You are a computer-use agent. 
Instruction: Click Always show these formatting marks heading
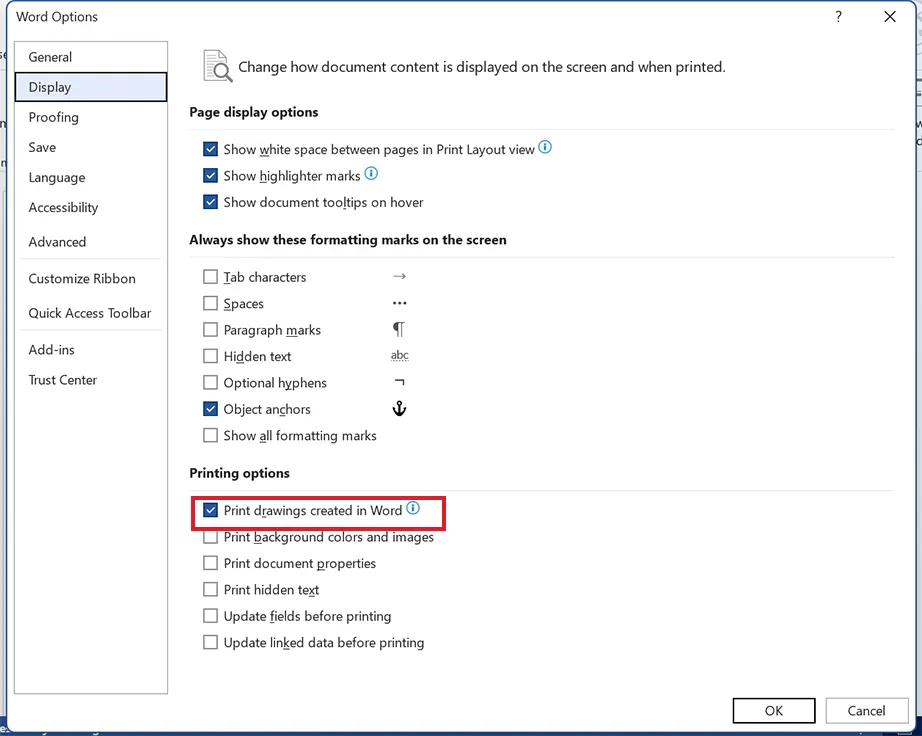(x=348, y=240)
